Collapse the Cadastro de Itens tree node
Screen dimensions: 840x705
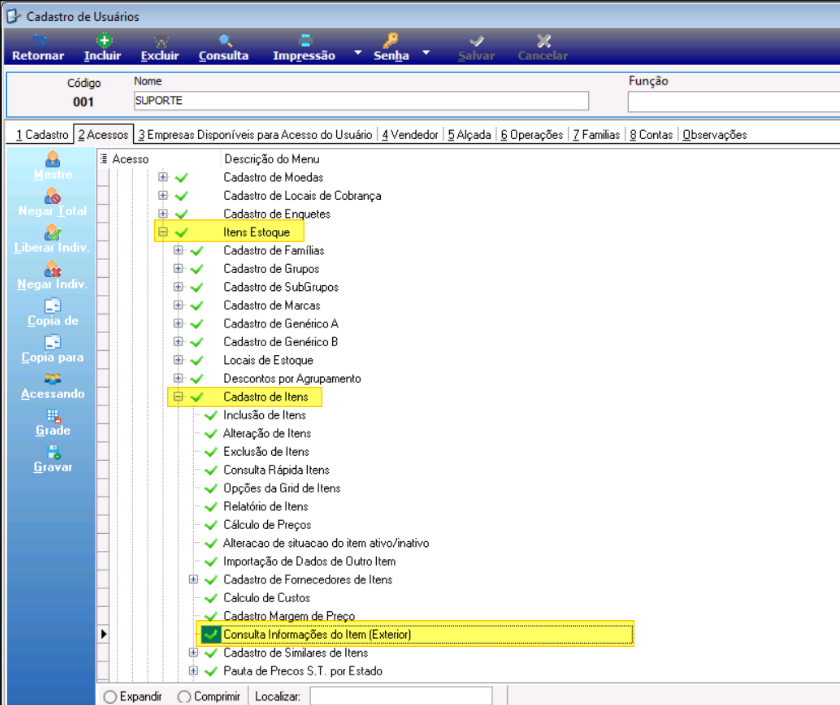click(178, 396)
